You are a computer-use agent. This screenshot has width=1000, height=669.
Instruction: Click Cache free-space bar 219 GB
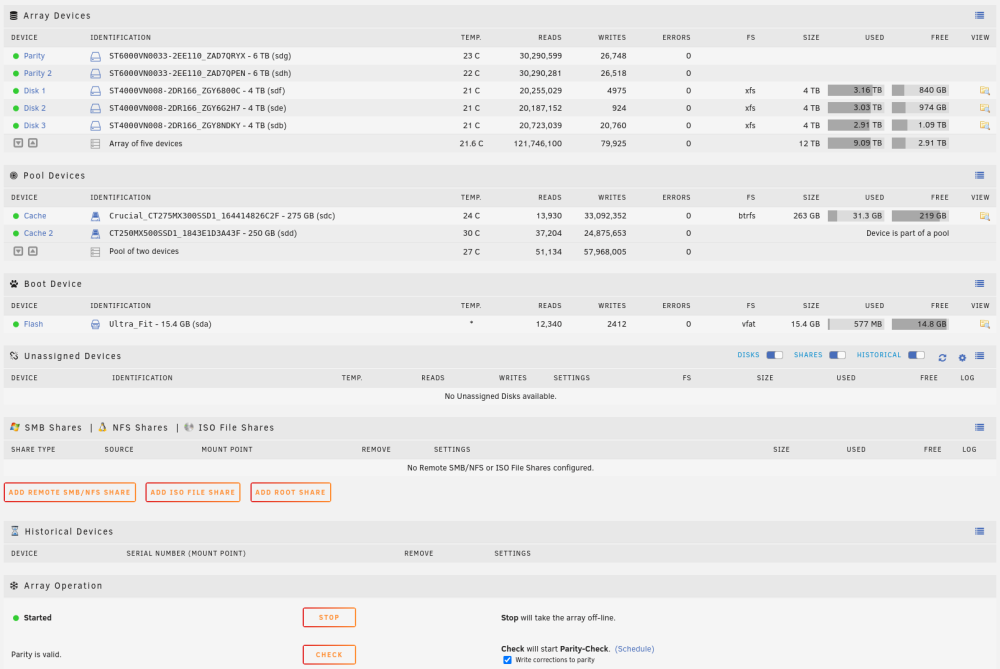tap(920, 216)
